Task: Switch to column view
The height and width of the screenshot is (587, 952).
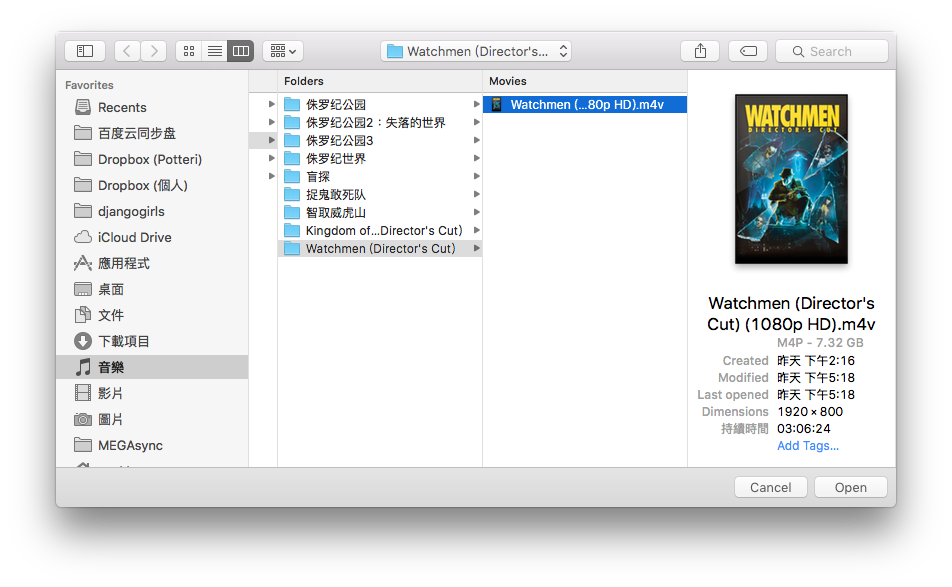Action: point(240,51)
